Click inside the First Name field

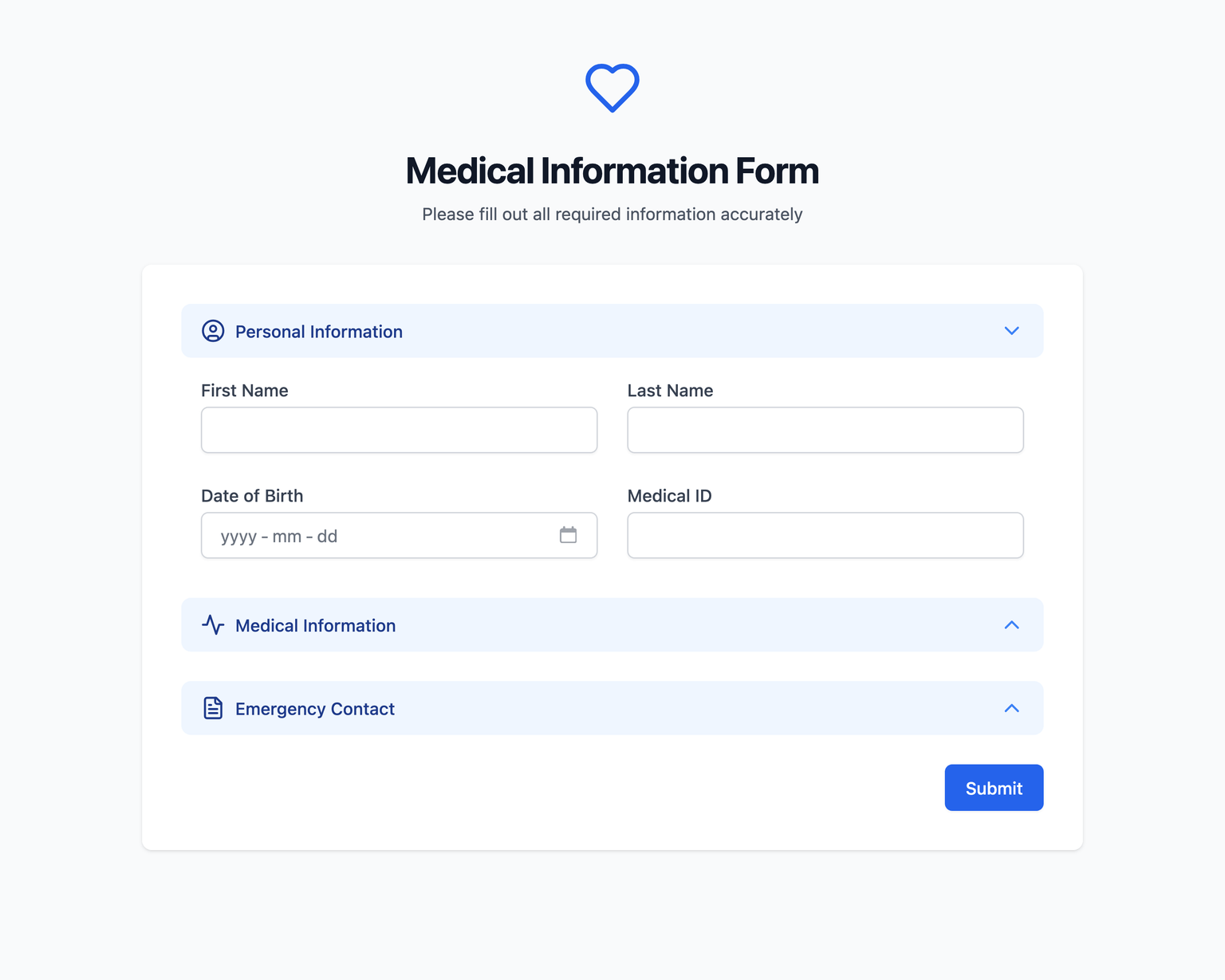pyautogui.click(x=399, y=430)
